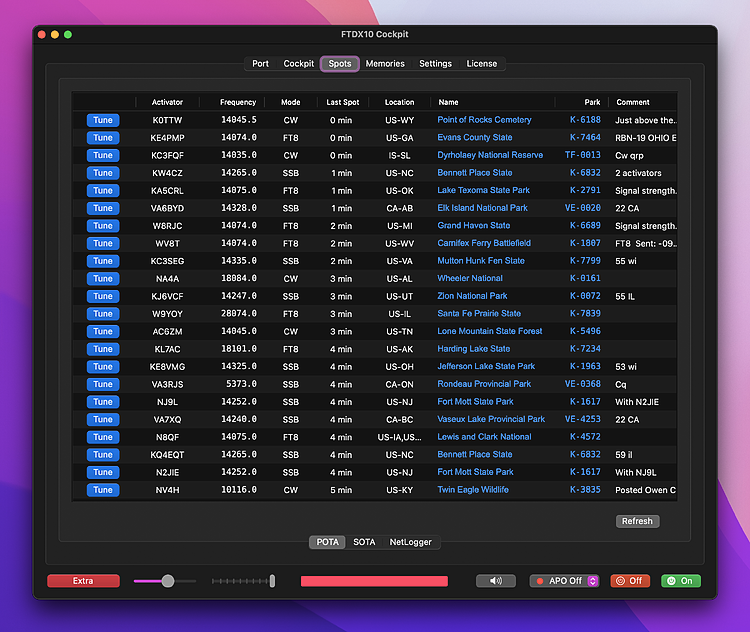Image resolution: width=750 pixels, height=632 pixels.
Task: Click the tick-marked slider handle
Action: tap(272, 581)
